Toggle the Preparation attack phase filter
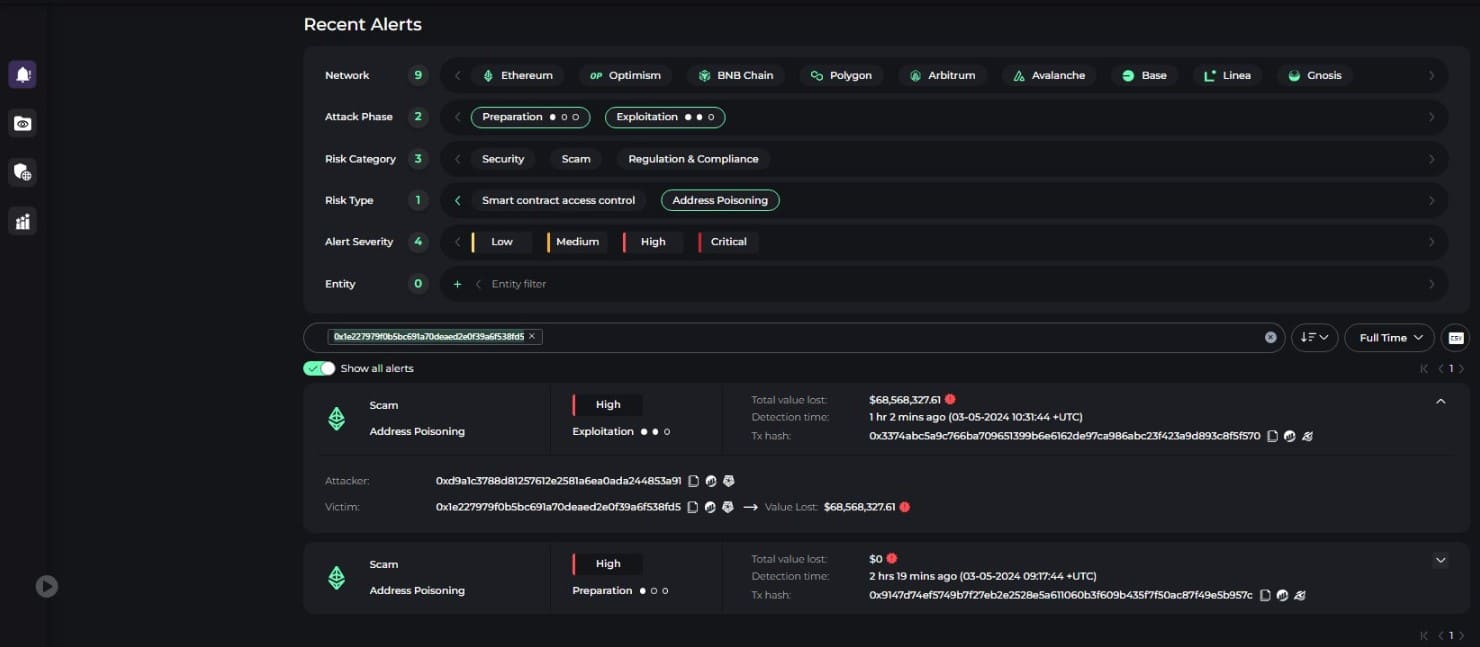The width and height of the screenshot is (1480, 647). [530, 117]
